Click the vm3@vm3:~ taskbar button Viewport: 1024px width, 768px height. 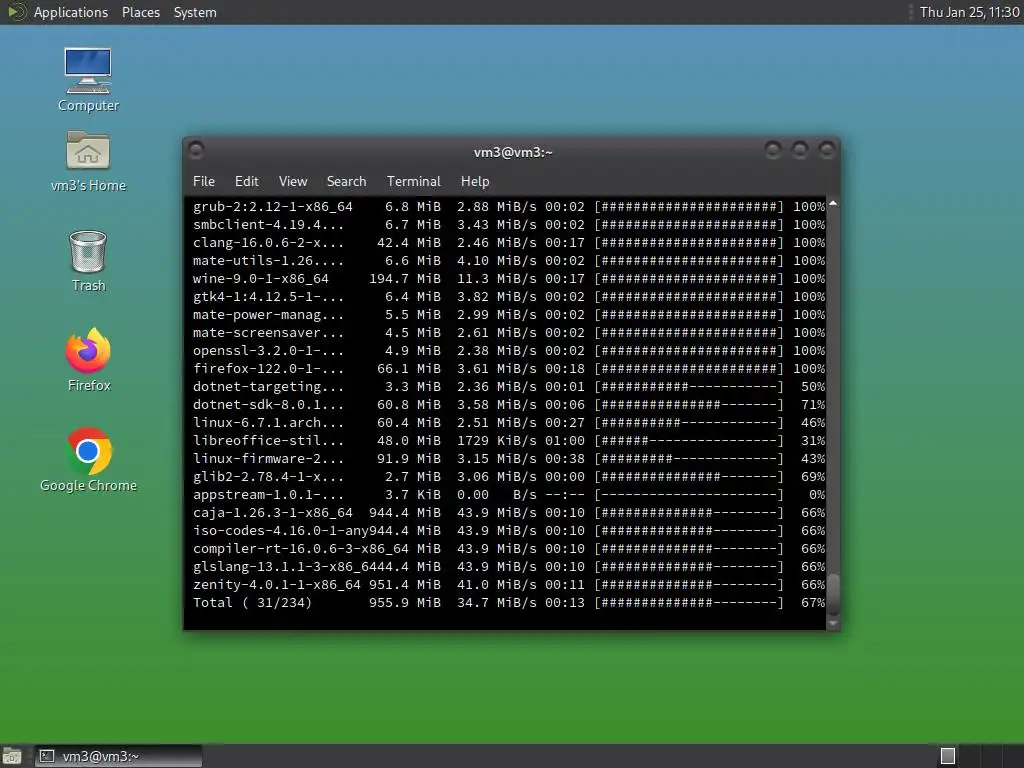tap(118, 756)
